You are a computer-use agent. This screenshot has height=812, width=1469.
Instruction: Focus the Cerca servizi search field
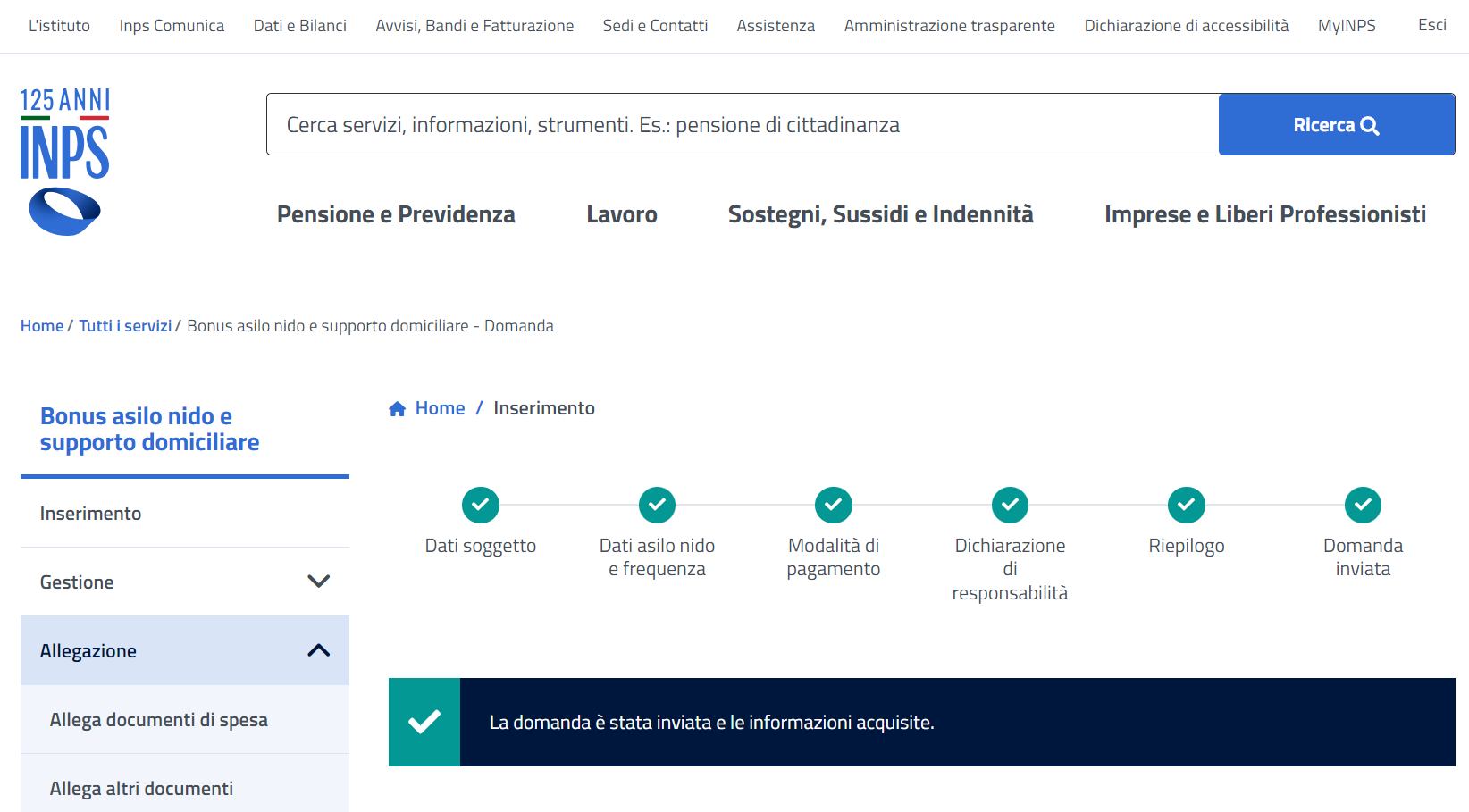pyautogui.click(x=743, y=124)
